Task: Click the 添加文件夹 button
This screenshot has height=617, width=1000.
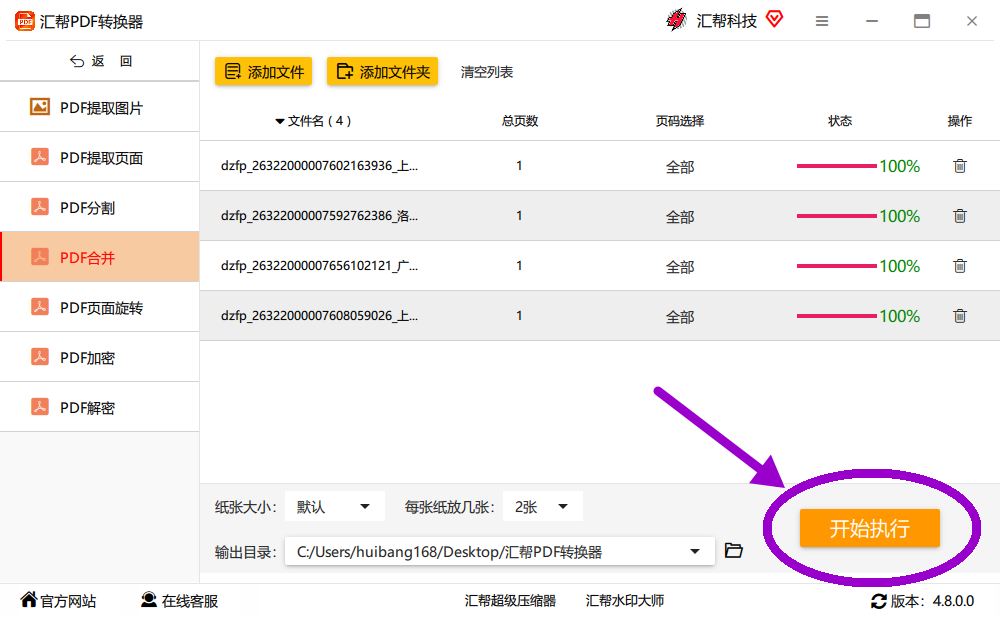Action: pos(383,71)
